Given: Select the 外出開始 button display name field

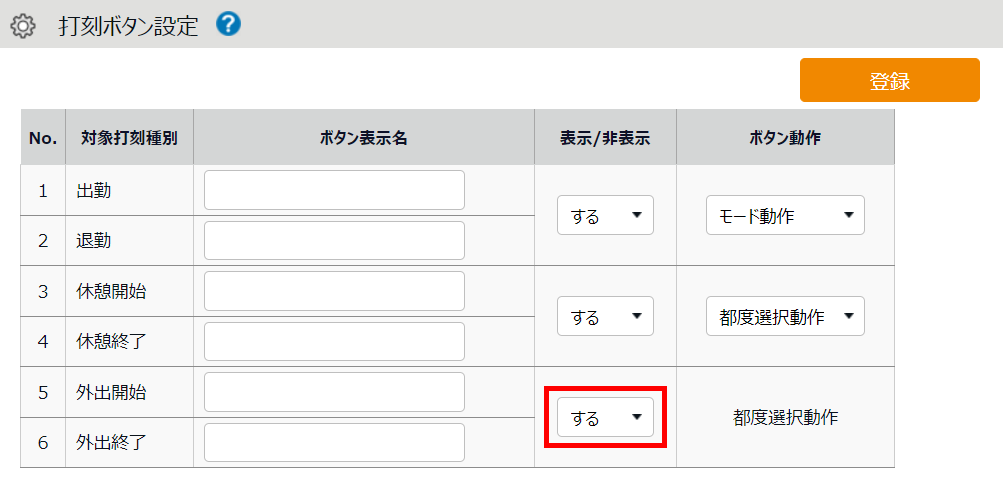Looking at the screenshot, I should 334,392.
